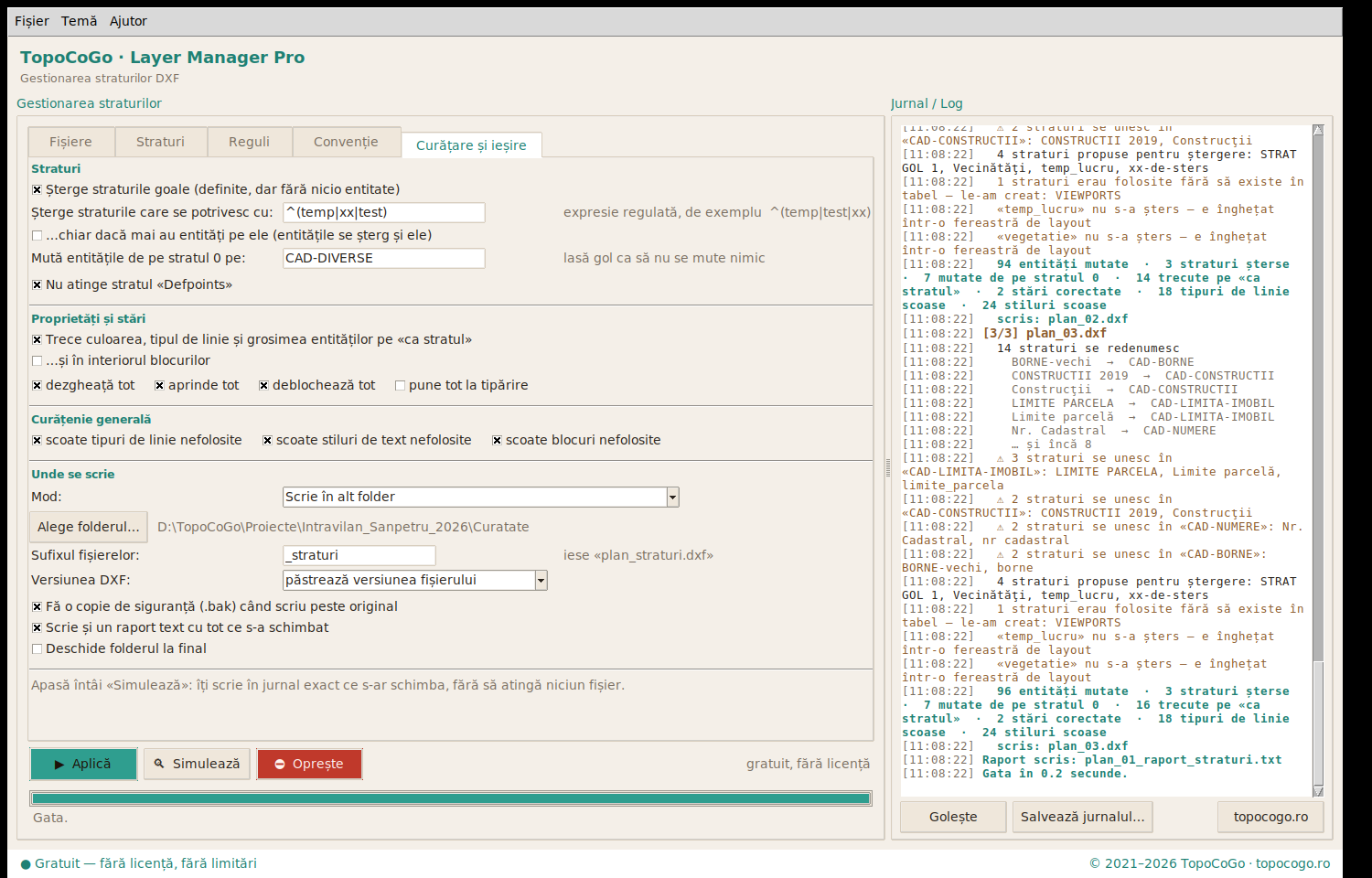The height and width of the screenshot is (878, 1372).
Task: Toggle 'dezgheață tot' checkbox
Action: tap(37, 386)
